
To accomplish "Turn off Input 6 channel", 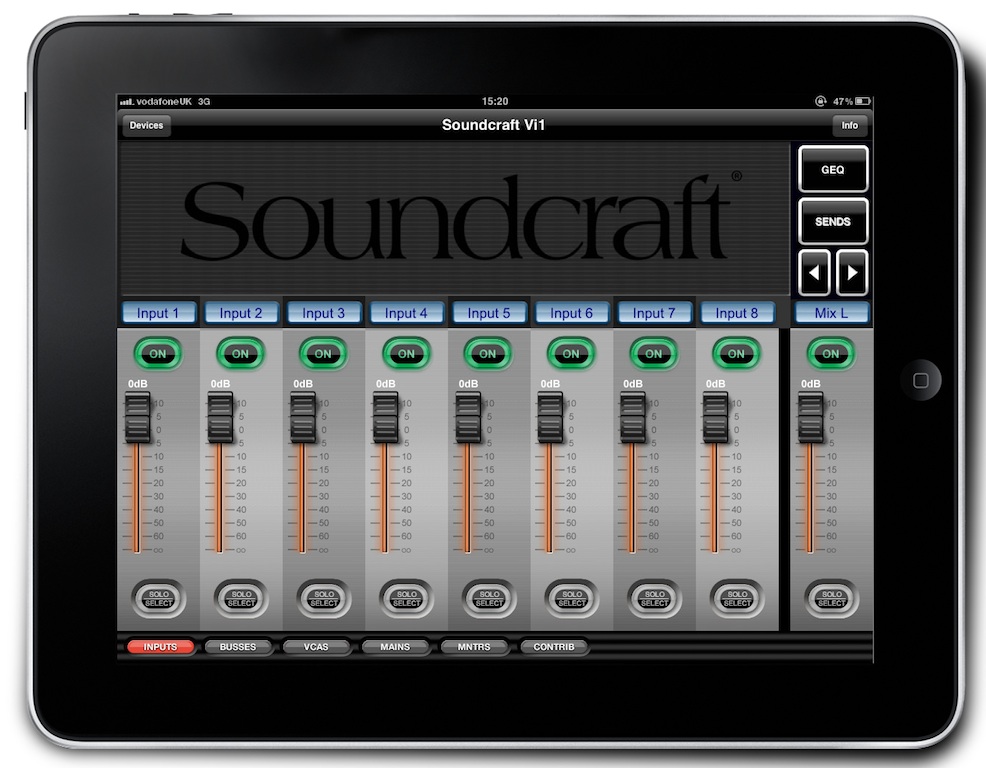I will tap(571, 353).
